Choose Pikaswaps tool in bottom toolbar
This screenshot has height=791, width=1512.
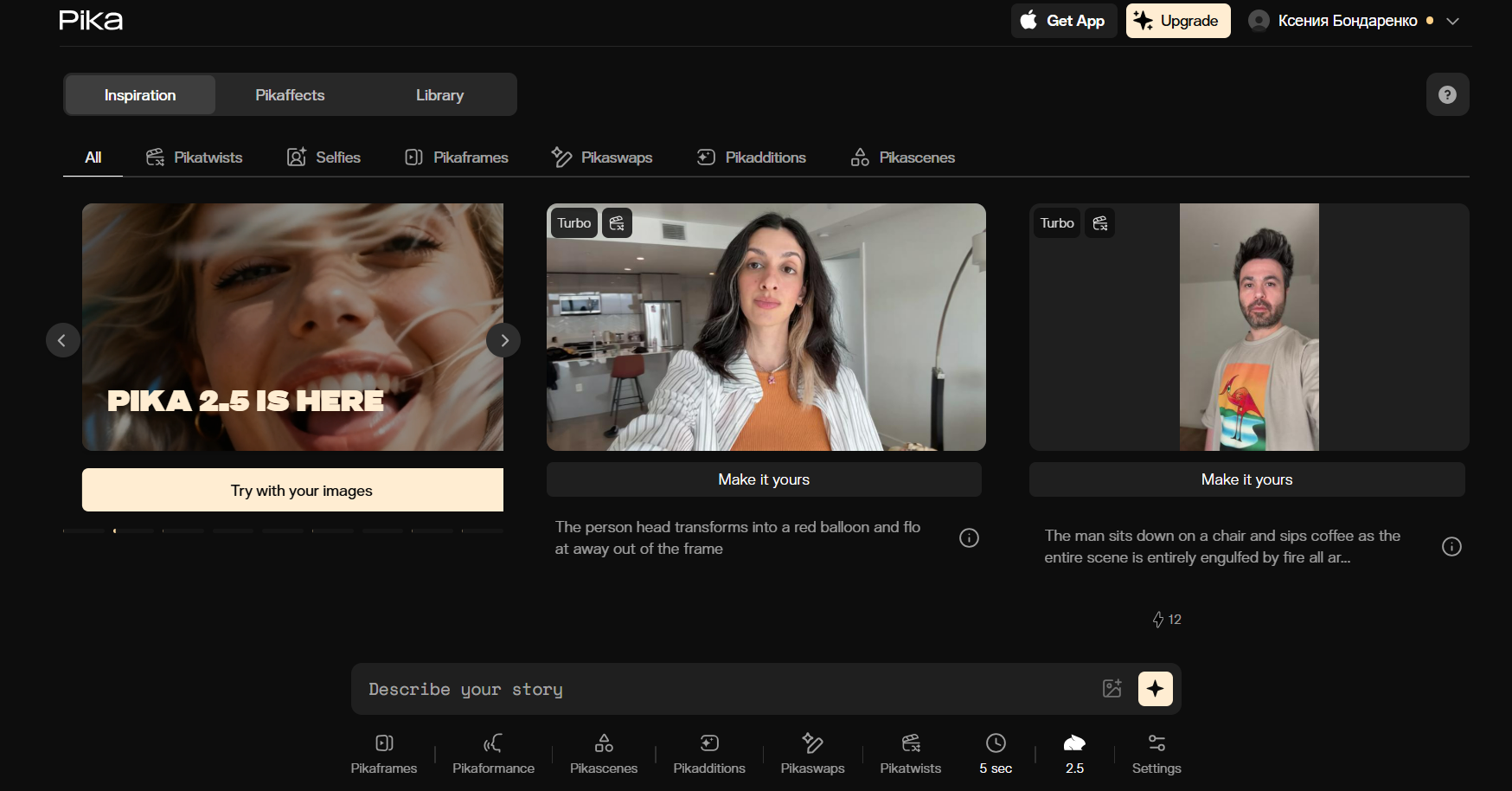tap(812, 754)
